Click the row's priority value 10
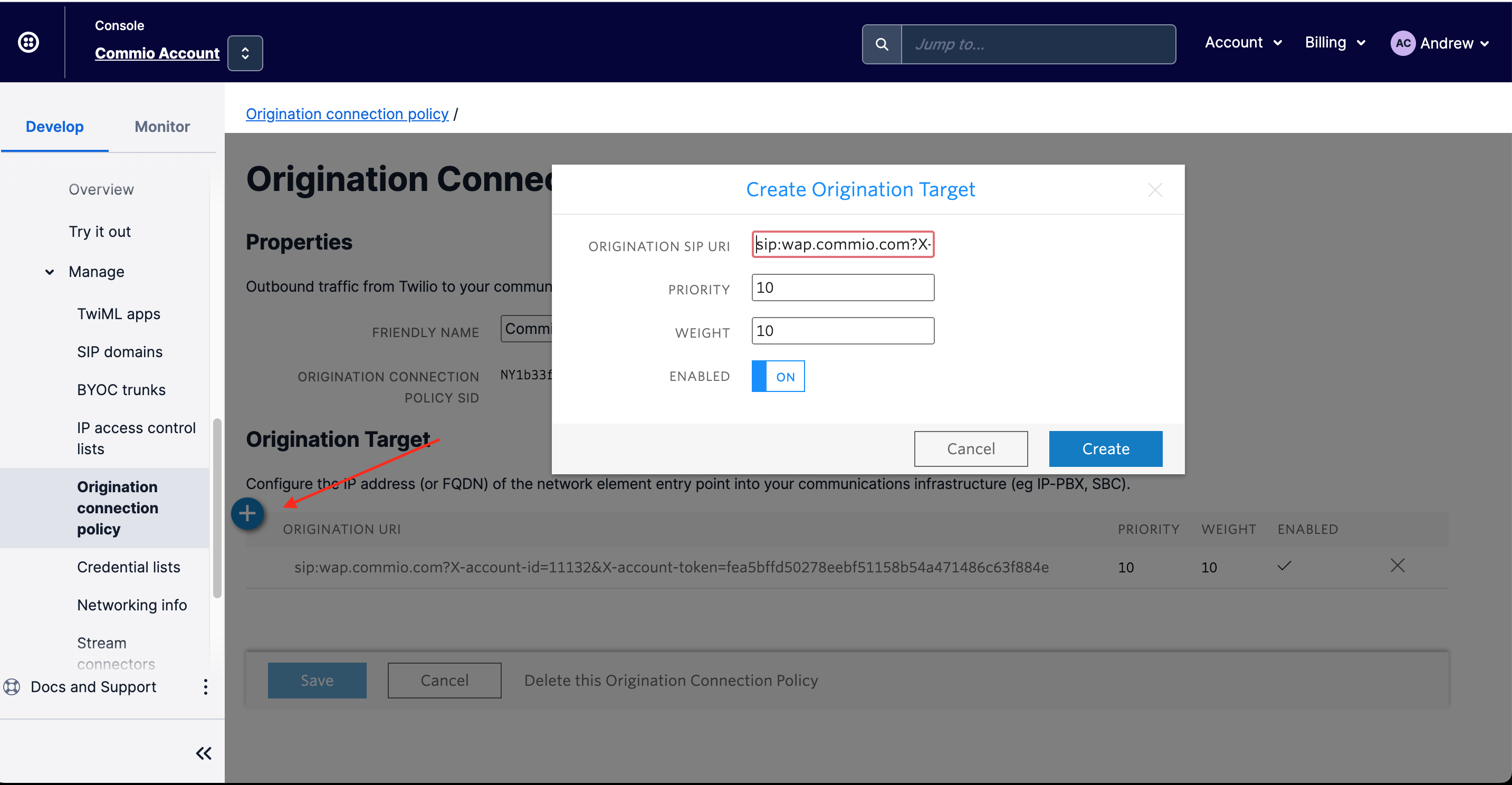Image resolution: width=1512 pixels, height=785 pixels. pos(1125,567)
